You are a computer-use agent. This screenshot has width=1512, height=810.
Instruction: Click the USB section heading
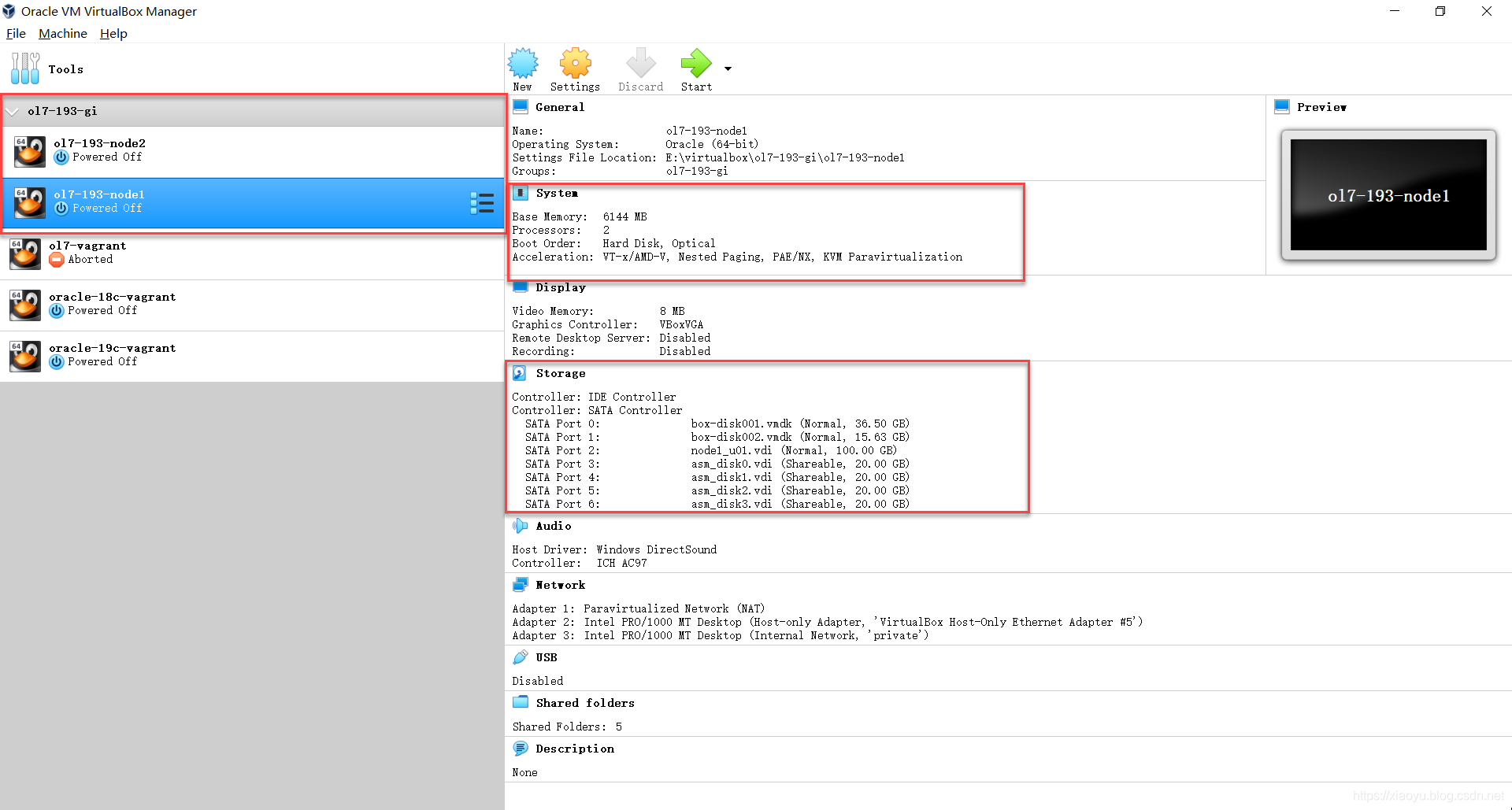click(547, 657)
